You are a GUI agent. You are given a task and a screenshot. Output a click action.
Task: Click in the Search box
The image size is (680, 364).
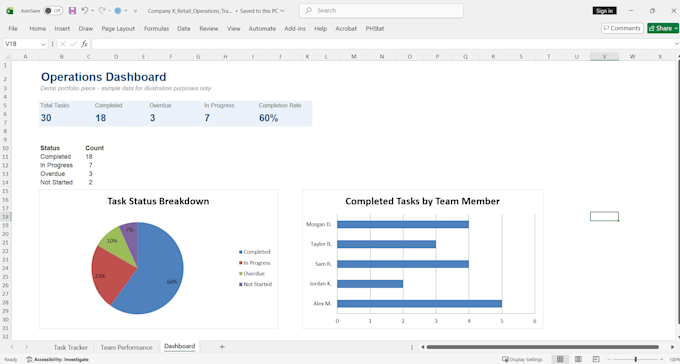click(x=381, y=11)
